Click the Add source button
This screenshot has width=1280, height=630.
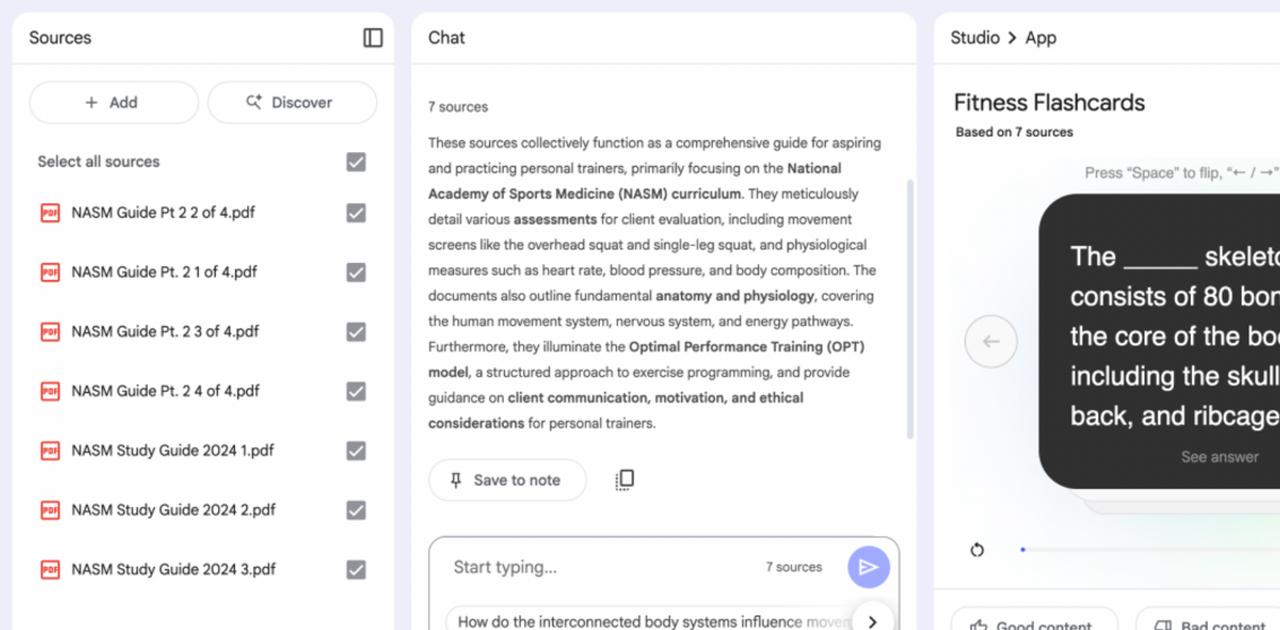tap(114, 103)
